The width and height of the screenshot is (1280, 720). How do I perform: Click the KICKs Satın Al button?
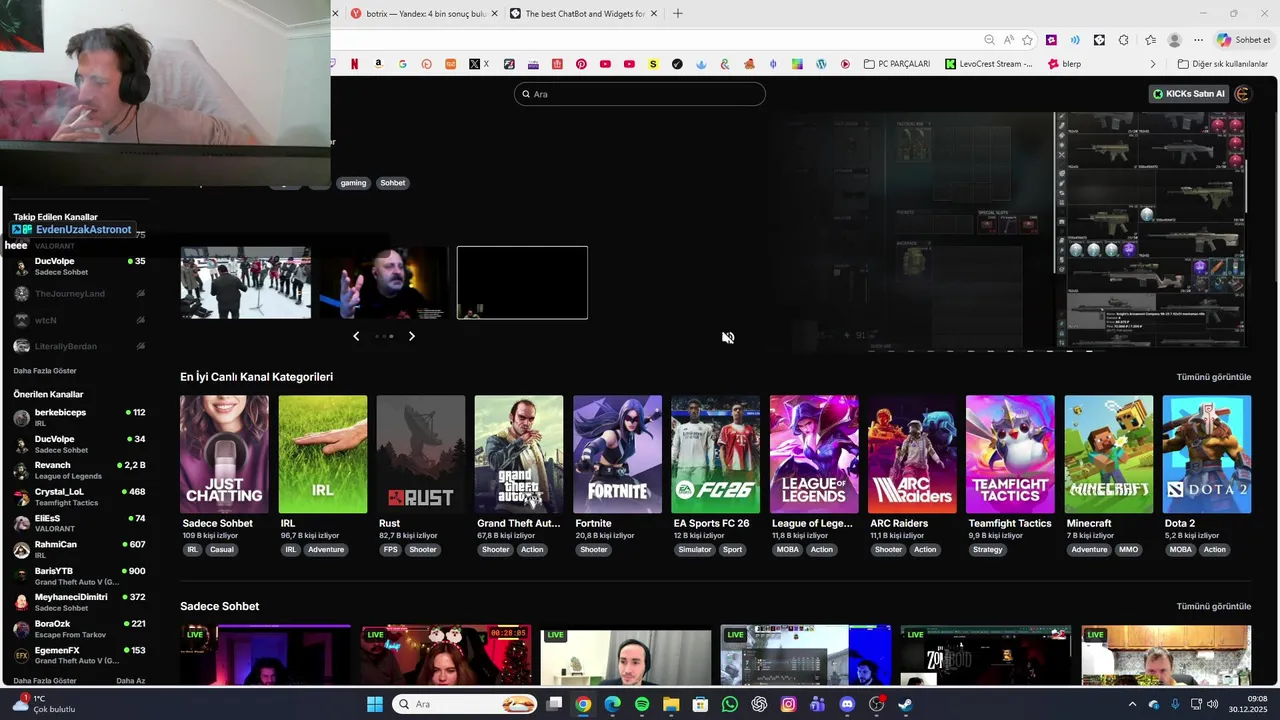1188,94
